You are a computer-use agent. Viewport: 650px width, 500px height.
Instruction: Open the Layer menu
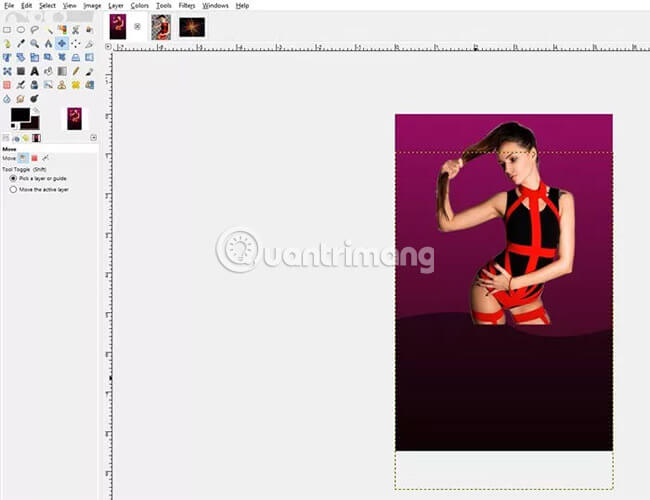coord(116,5)
